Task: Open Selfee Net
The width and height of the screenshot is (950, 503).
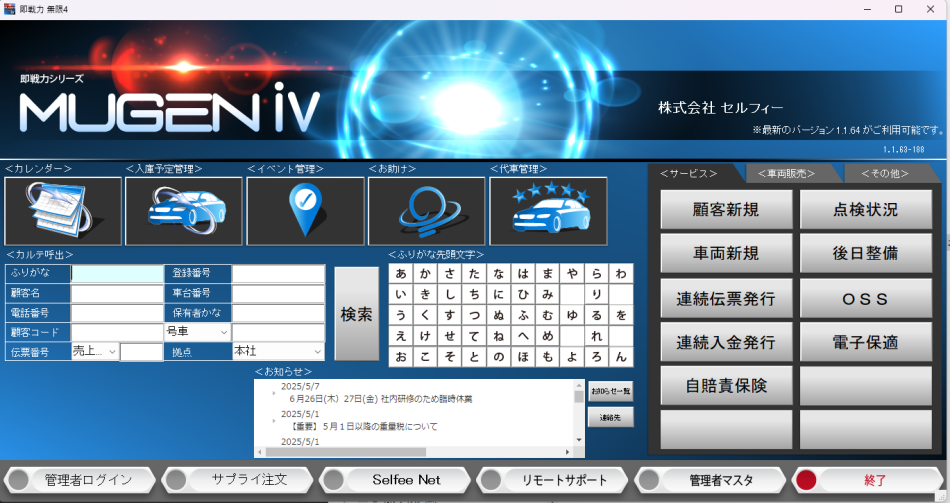Action: pyautogui.click(x=395, y=480)
